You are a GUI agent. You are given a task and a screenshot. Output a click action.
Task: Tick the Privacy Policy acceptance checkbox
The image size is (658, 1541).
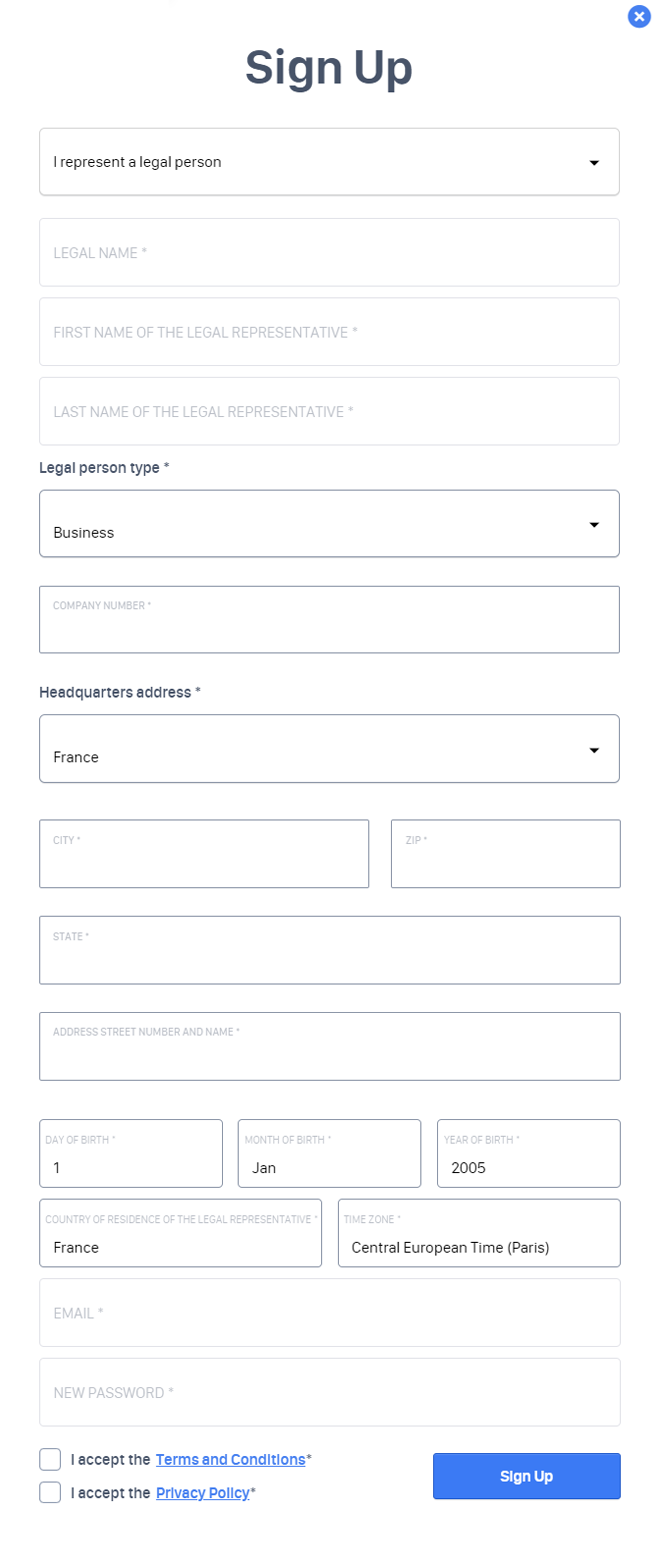click(x=50, y=1492)
